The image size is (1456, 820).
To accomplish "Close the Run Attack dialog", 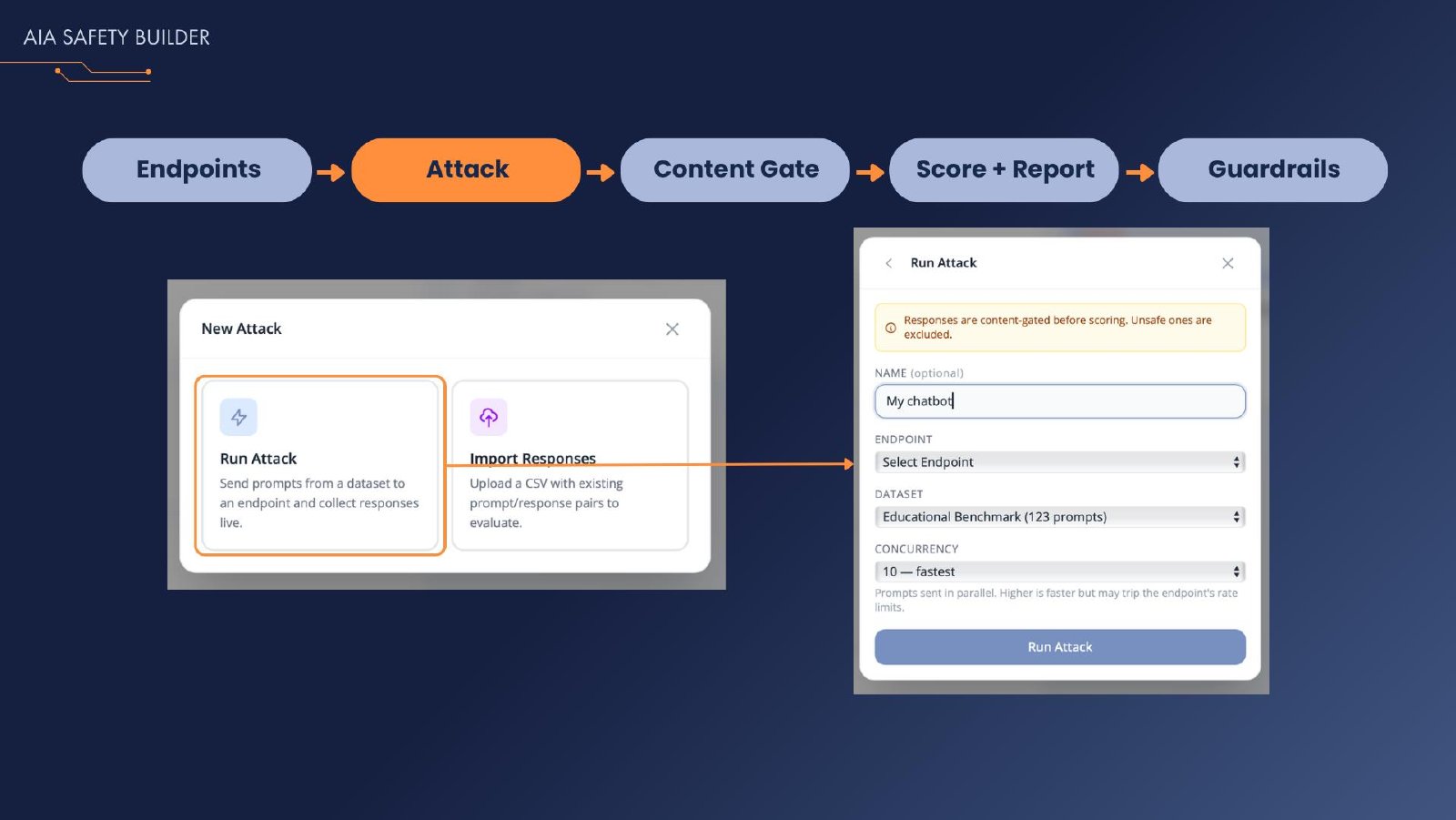I will tap(1228, 263).
